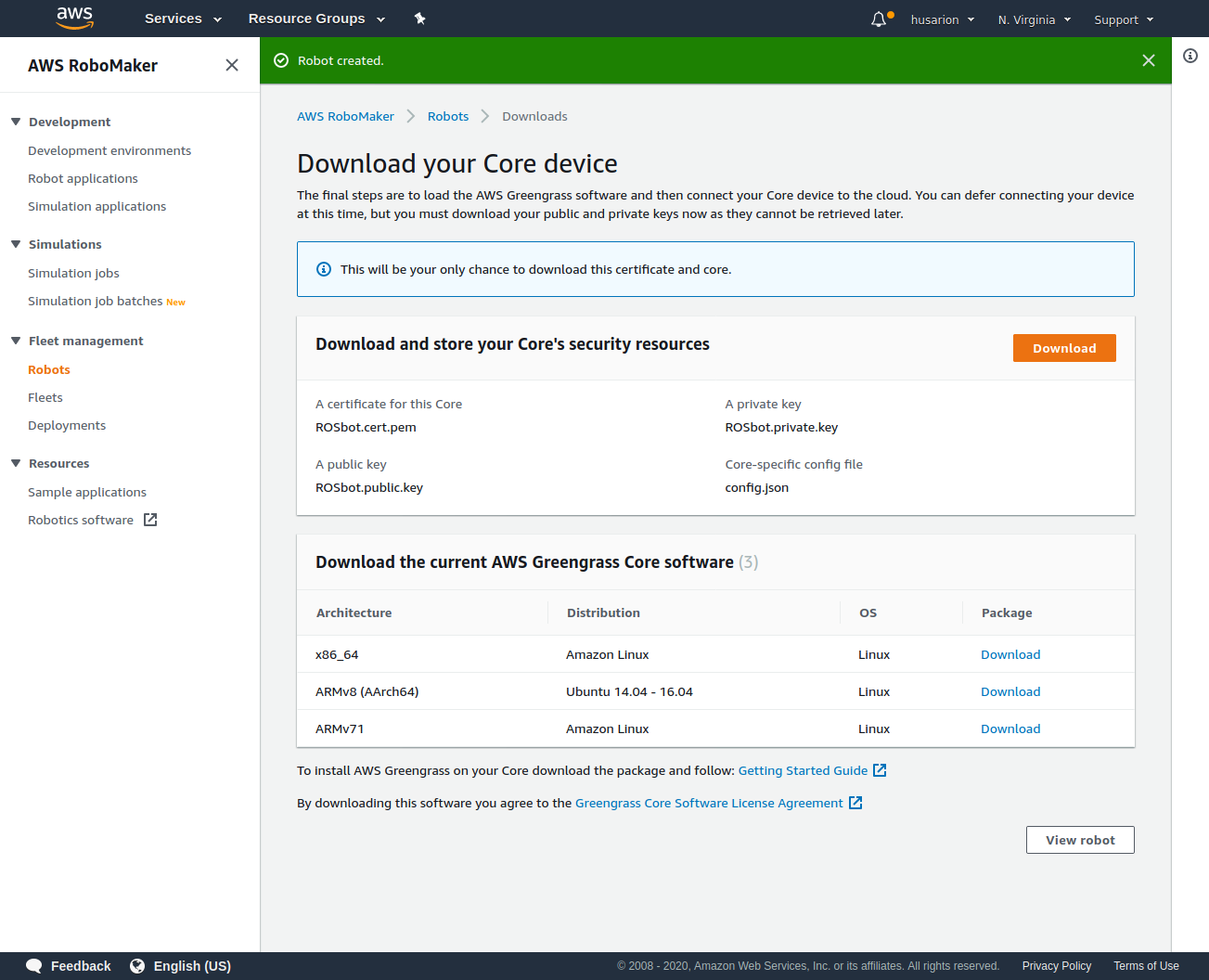Click the Architecture column header
Image resolution: width=1209 pixels, height=980 pixels.
pos(354,612)
